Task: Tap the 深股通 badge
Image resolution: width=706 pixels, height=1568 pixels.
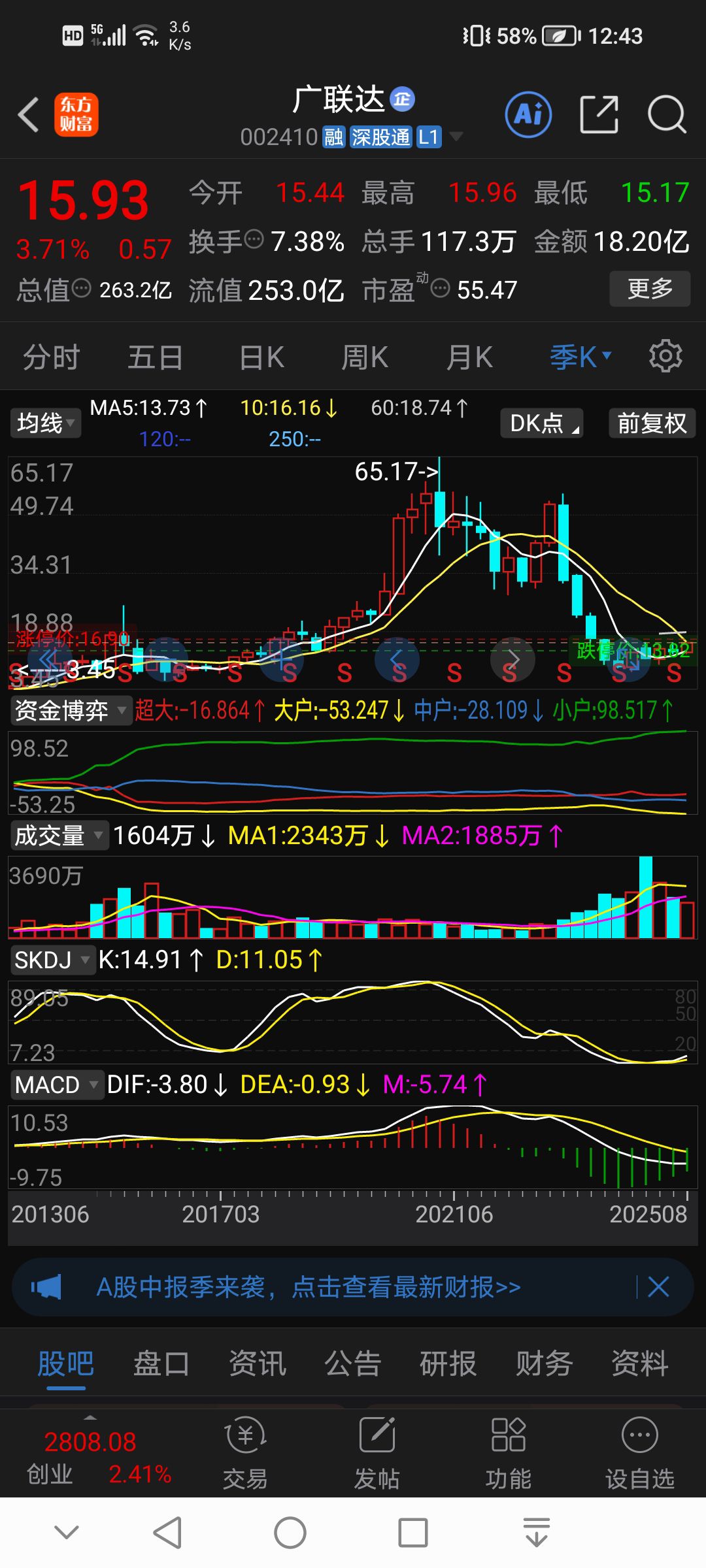Action: (380, 137)
